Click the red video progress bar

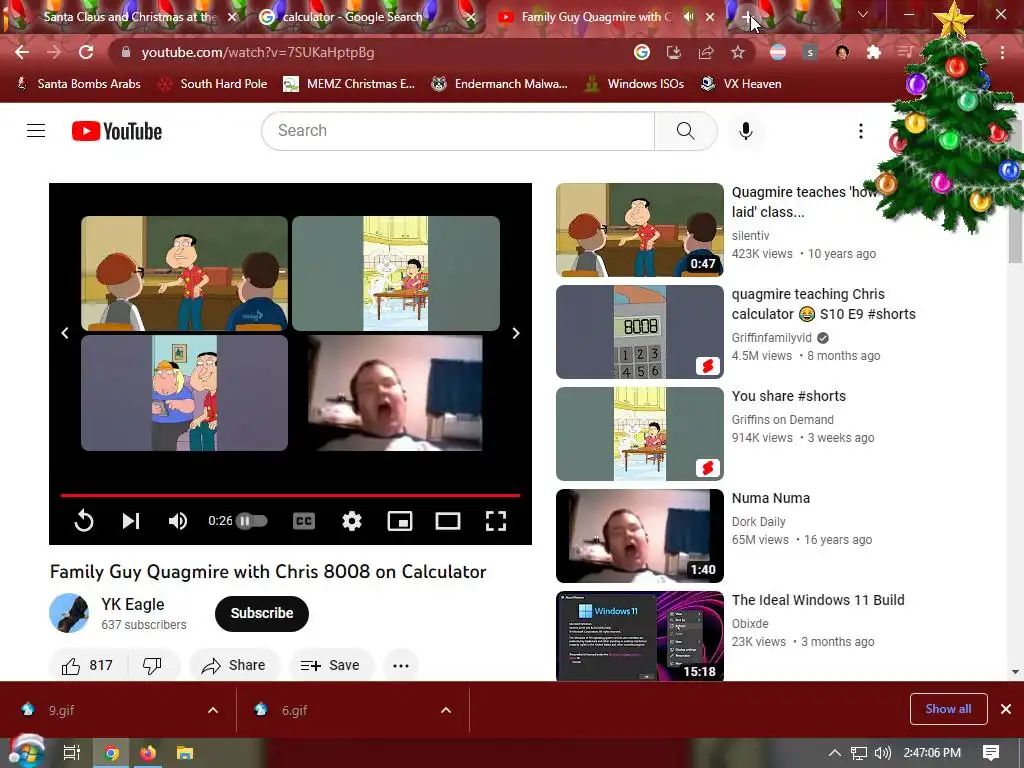pos(290,496)
